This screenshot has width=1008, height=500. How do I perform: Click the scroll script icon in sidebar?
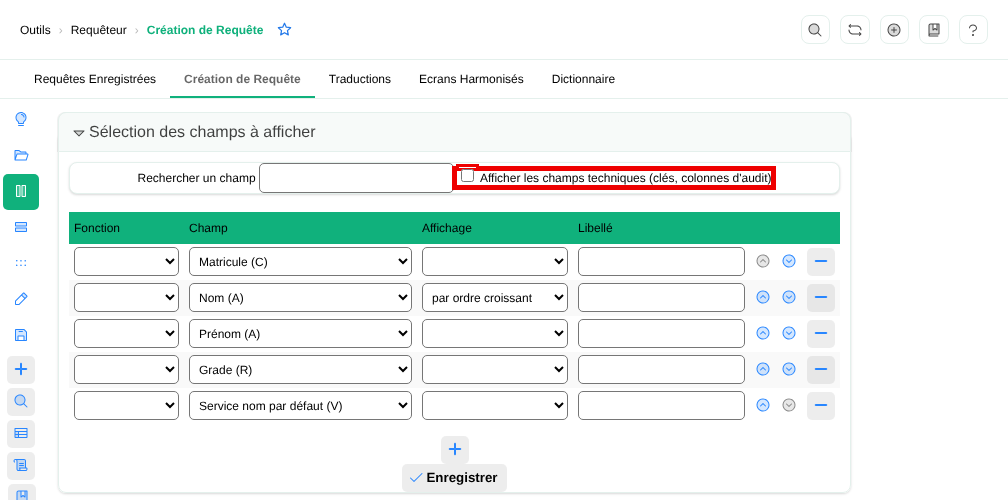pos(21,466)
